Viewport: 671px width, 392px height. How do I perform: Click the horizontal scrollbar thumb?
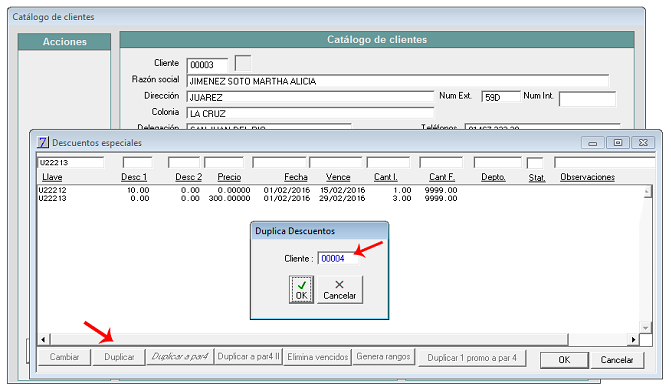309,339
